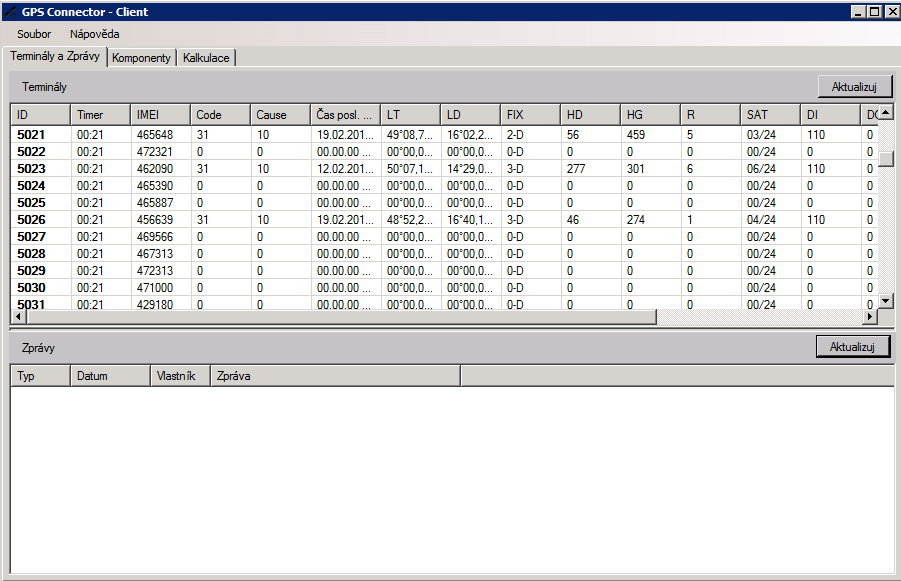
Task: Open the Nápověda menu
Action: tap(94, 34)
